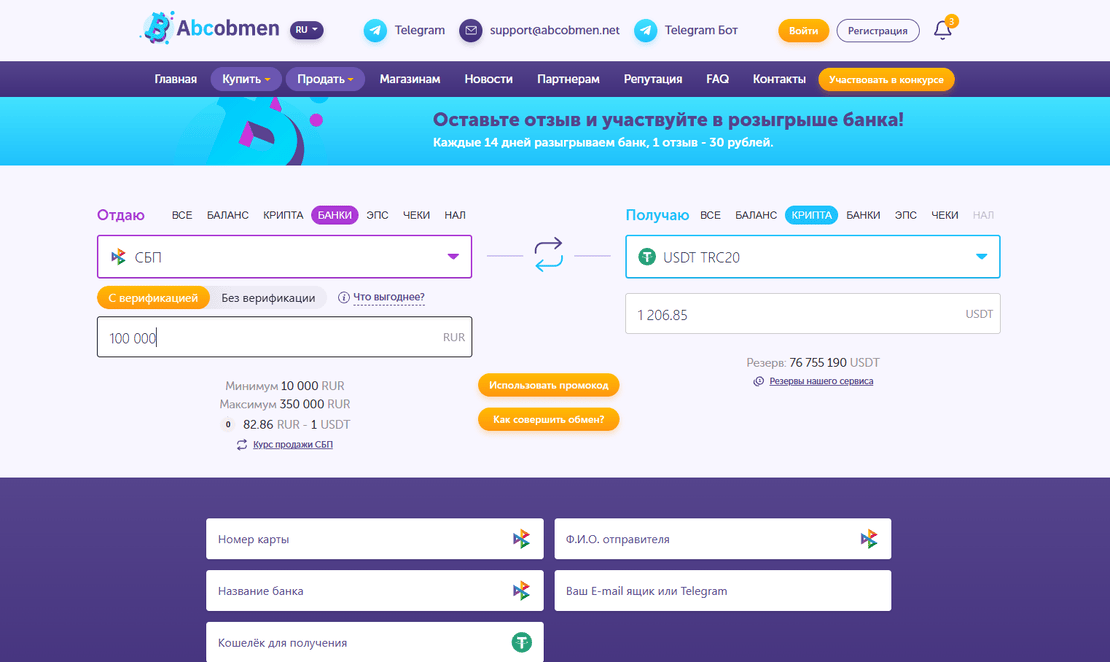
Task: Click the info icon beside Что выгоднее
Action: click(344, 297)
